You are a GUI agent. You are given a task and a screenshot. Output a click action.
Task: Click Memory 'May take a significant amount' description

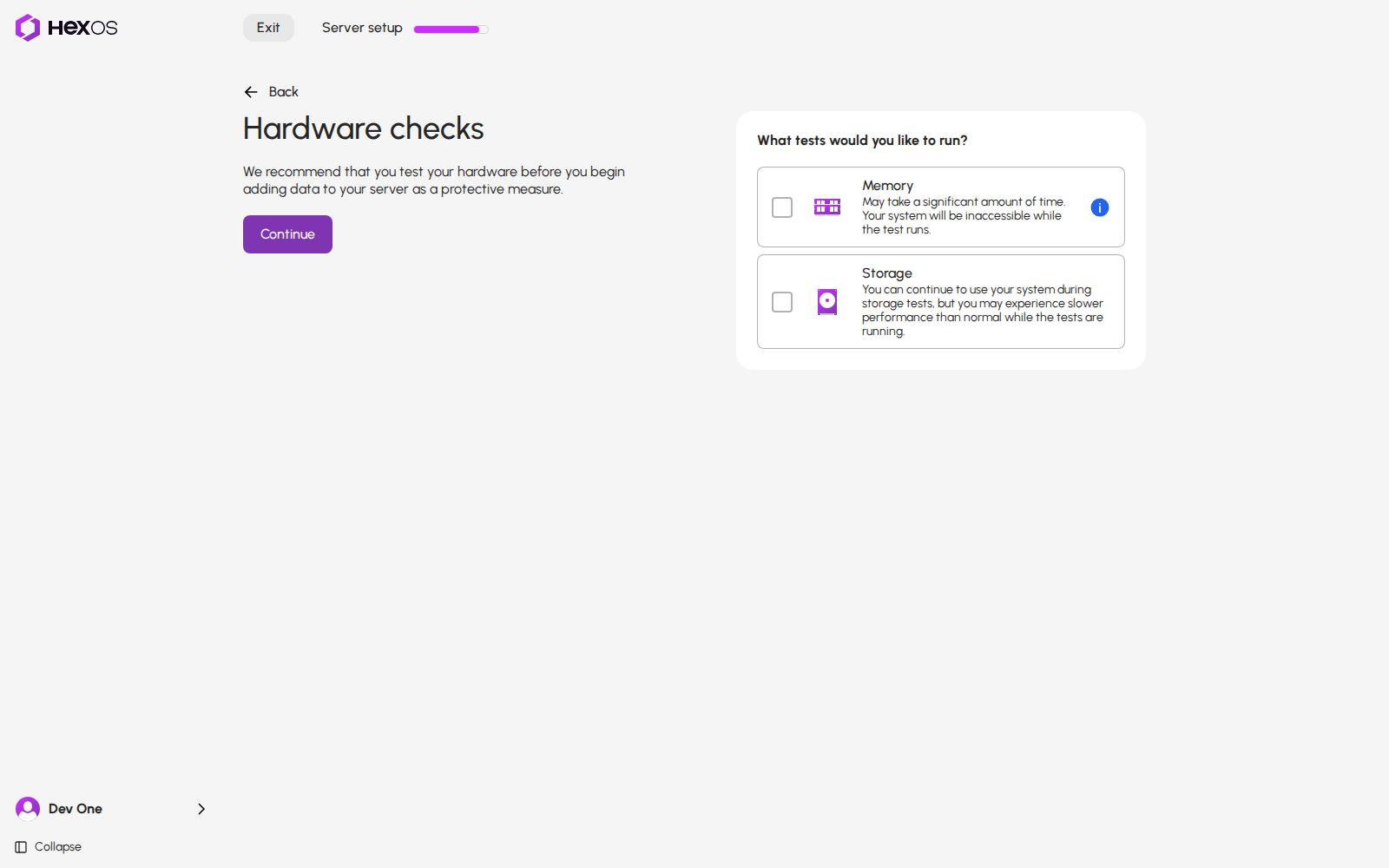(x=964, y=216)
